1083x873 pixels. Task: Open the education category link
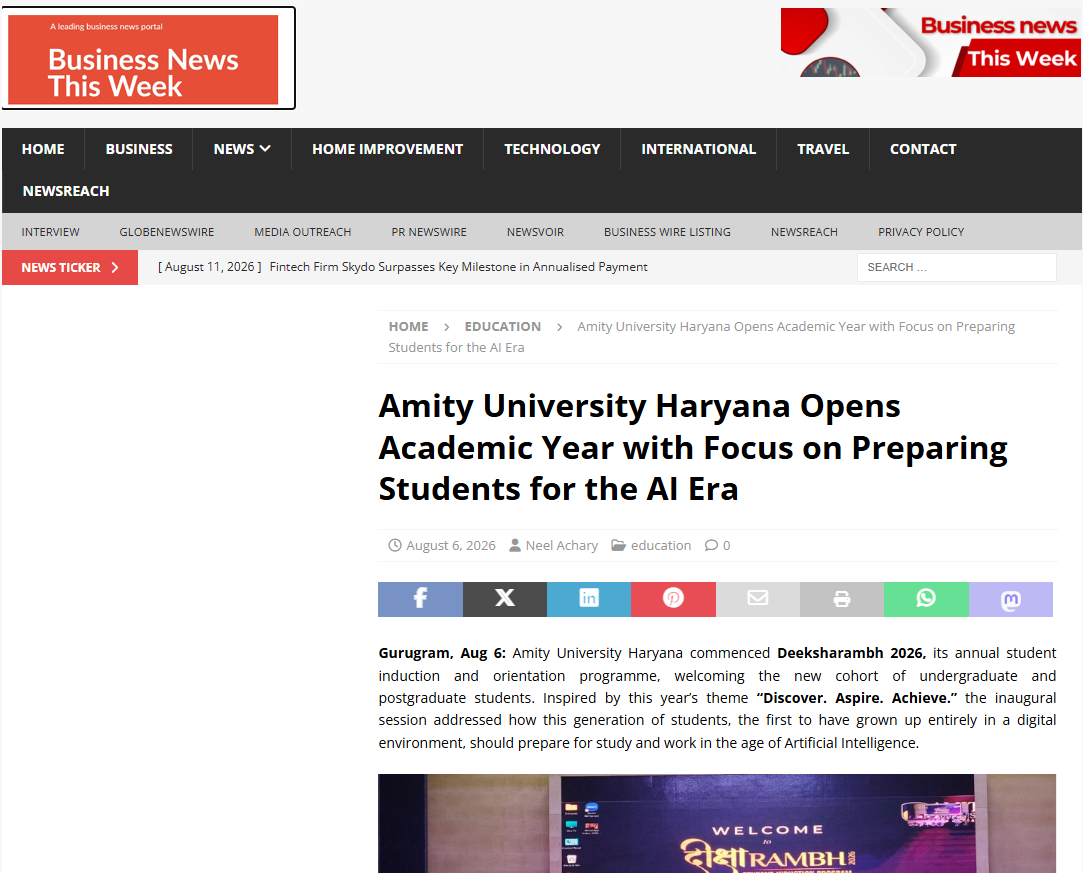click(661, 546)
